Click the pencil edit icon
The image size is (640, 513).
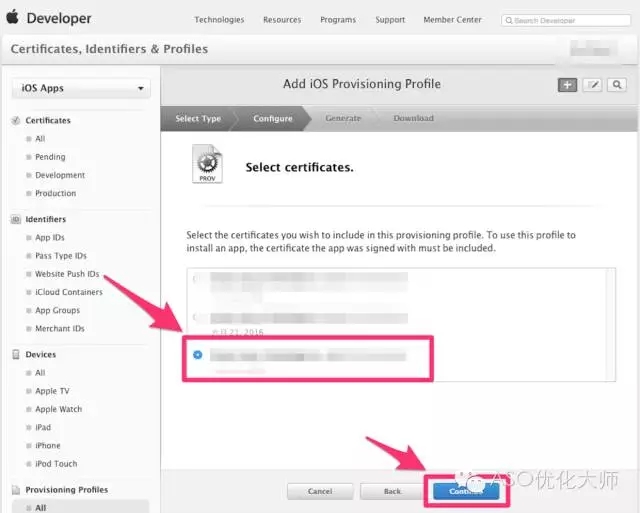coord(592,85)
